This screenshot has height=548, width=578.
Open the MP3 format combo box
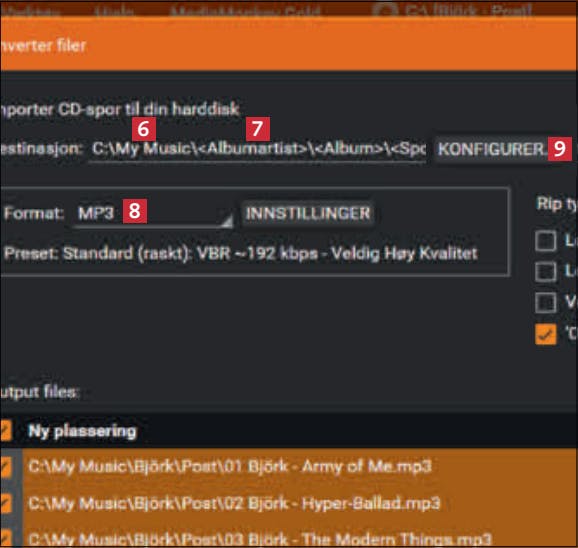pyautogui.click(x=153, y=213)
